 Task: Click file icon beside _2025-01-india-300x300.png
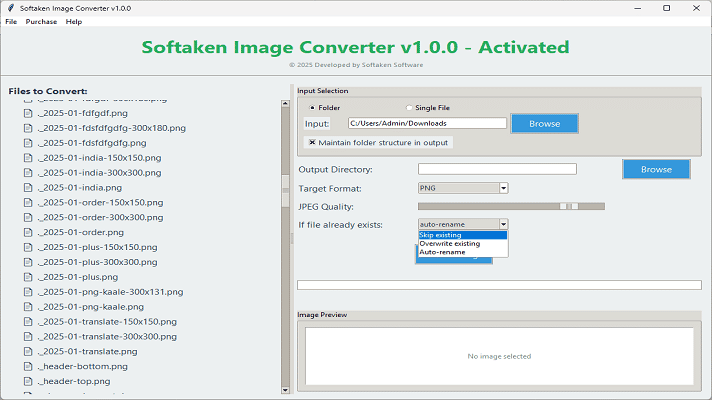(x=28, y=173)
